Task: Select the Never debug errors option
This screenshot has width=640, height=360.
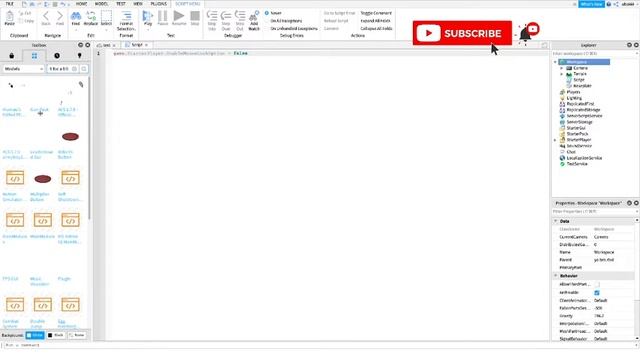Action: click(273, 13)
